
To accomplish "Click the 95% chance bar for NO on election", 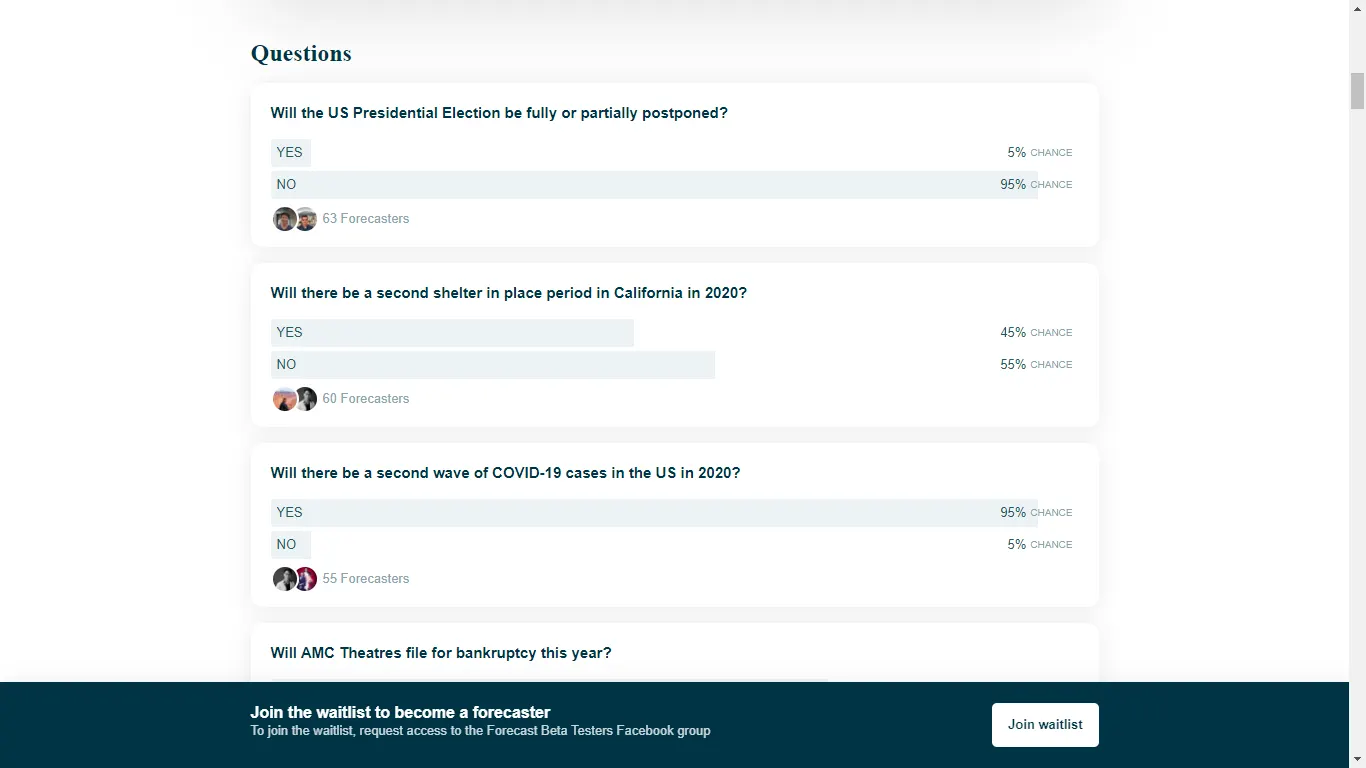I will pyautogui.click(x=650, y=184).
